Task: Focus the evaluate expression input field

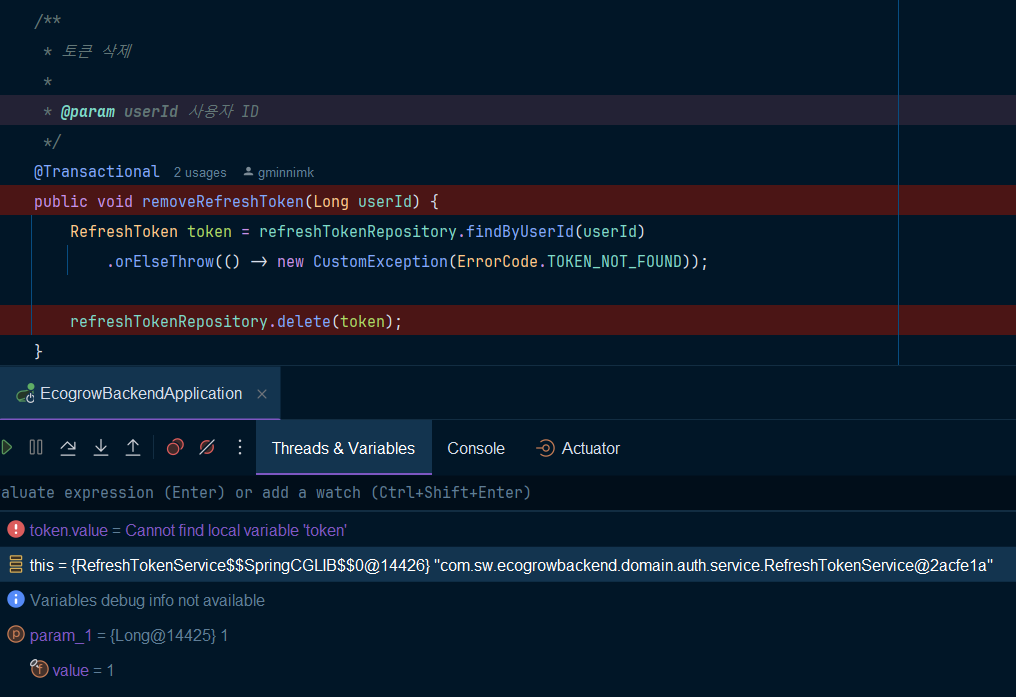Action: 508,493
